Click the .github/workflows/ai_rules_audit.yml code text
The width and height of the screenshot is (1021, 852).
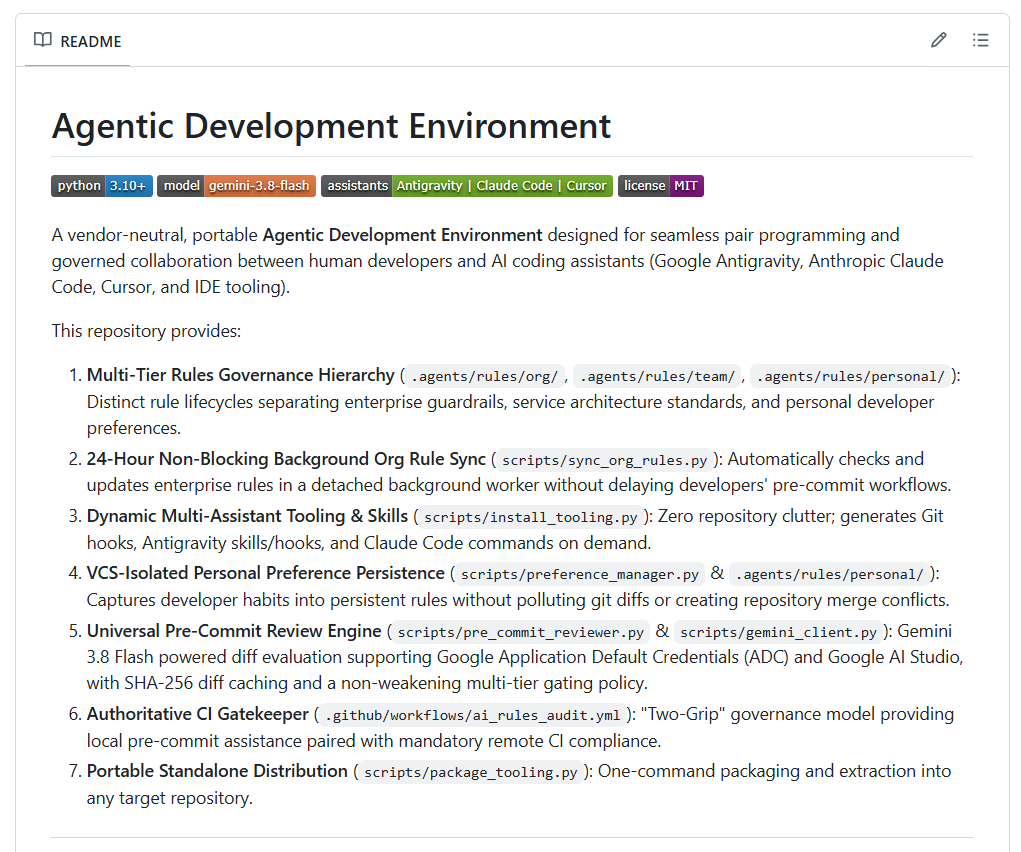pyautogui.click(x=473, y=716)
